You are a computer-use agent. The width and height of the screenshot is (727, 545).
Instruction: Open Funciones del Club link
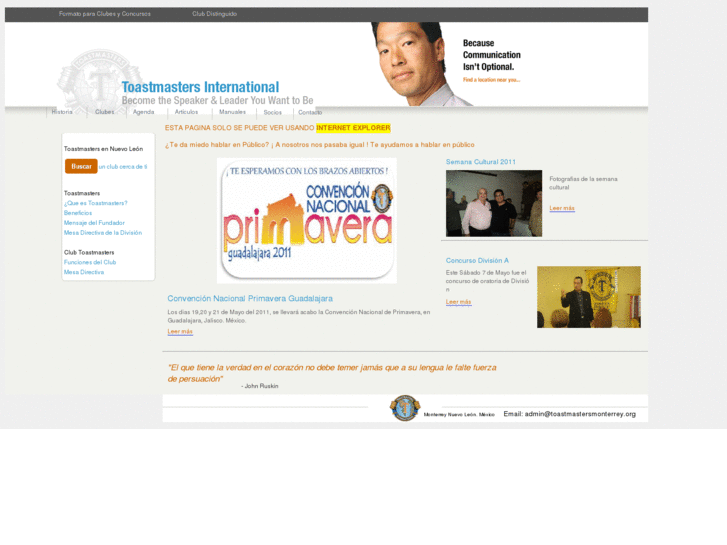(90, 262)
